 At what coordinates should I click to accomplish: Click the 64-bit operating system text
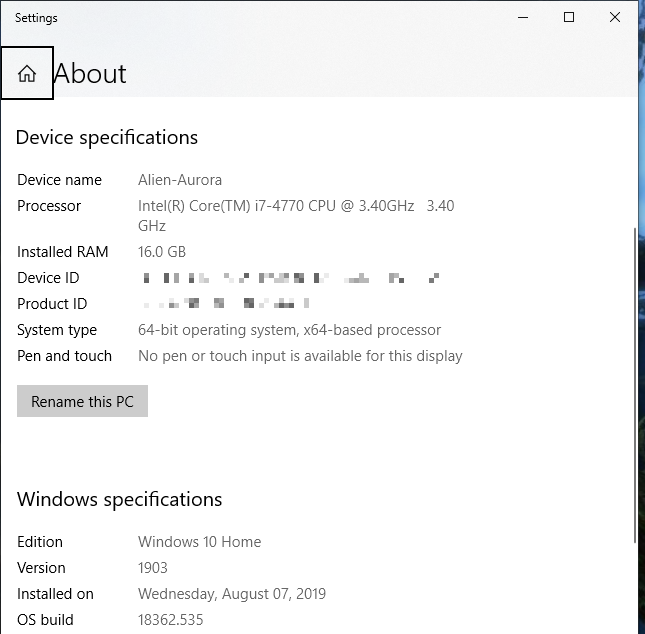click(289, 330)
